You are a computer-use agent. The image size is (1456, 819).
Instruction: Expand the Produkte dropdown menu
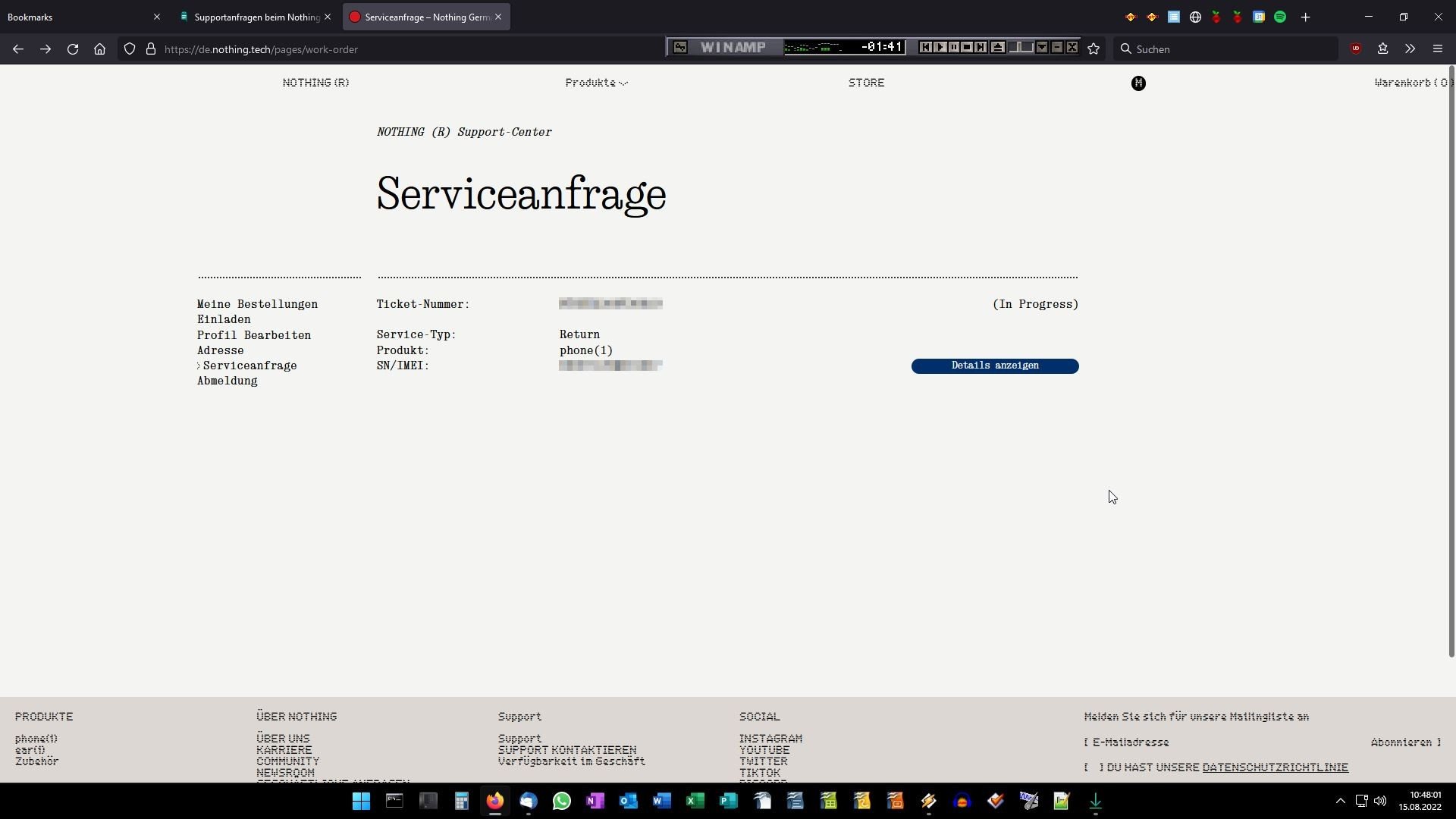click(596, 83)
